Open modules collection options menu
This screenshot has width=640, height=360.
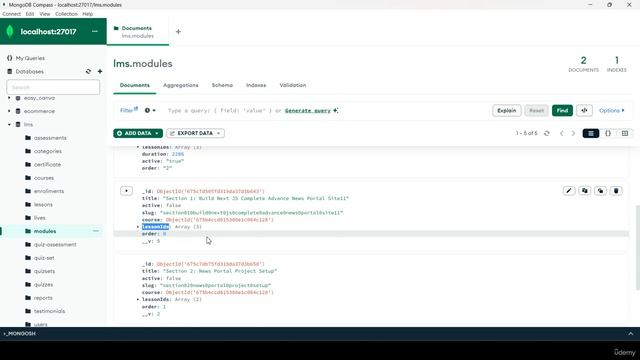[x=96, y=231]
